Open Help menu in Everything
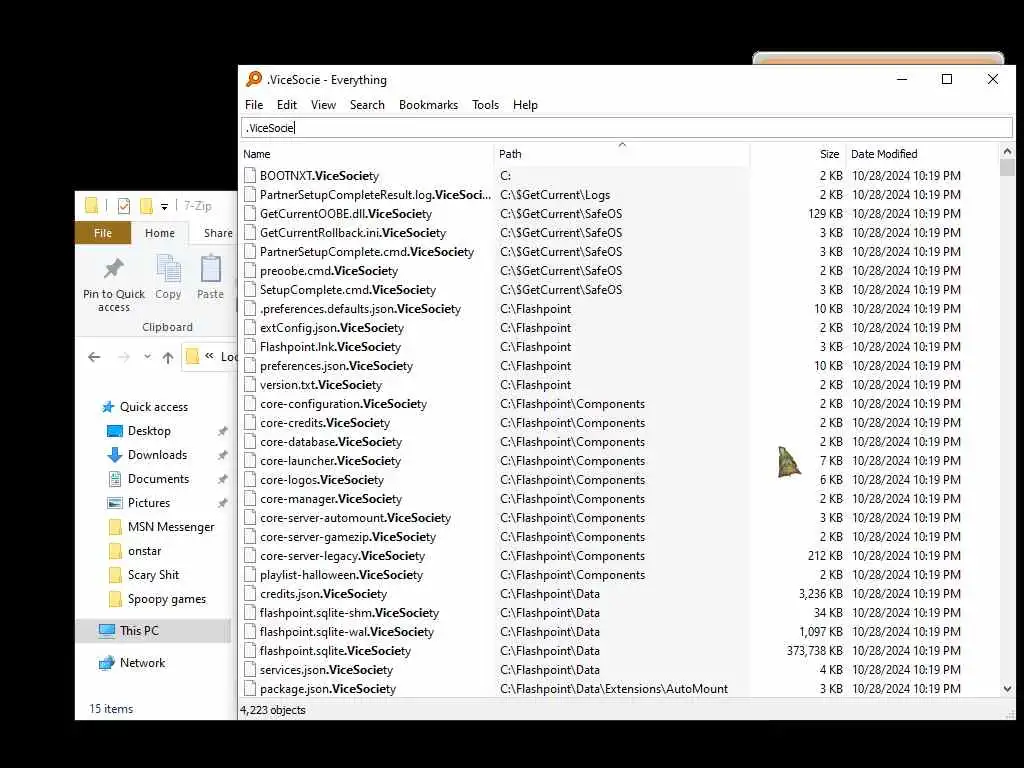Screen dimensions: 1024x768 [525, 104]
